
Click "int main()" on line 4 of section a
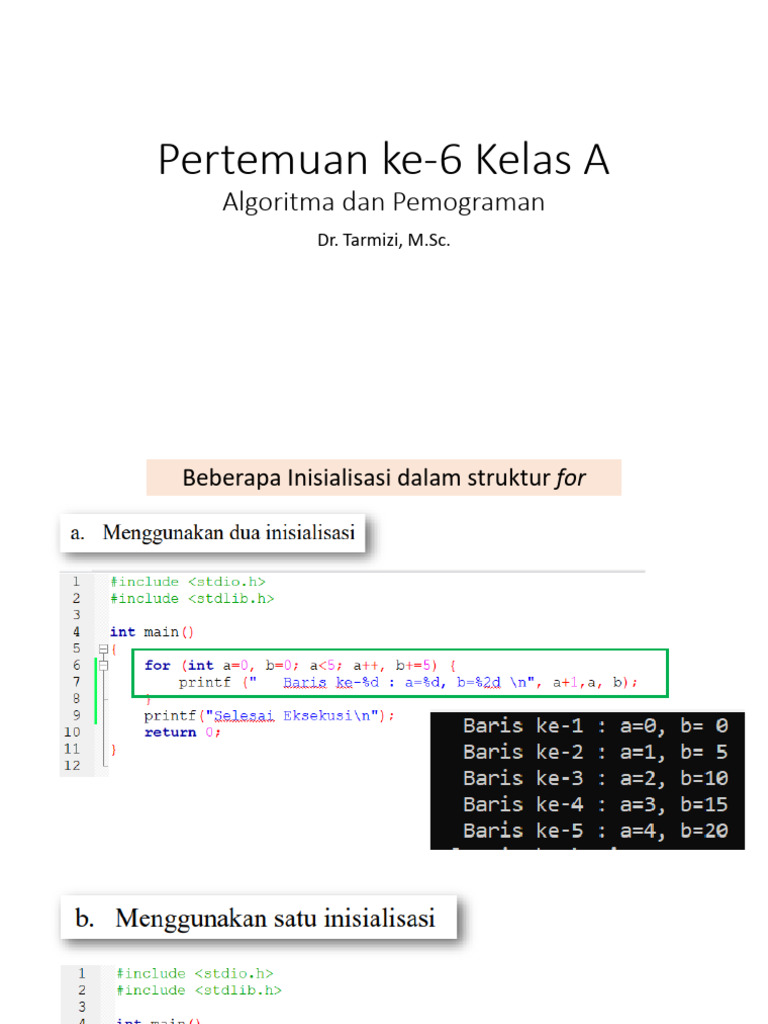(x=152, y=632)
